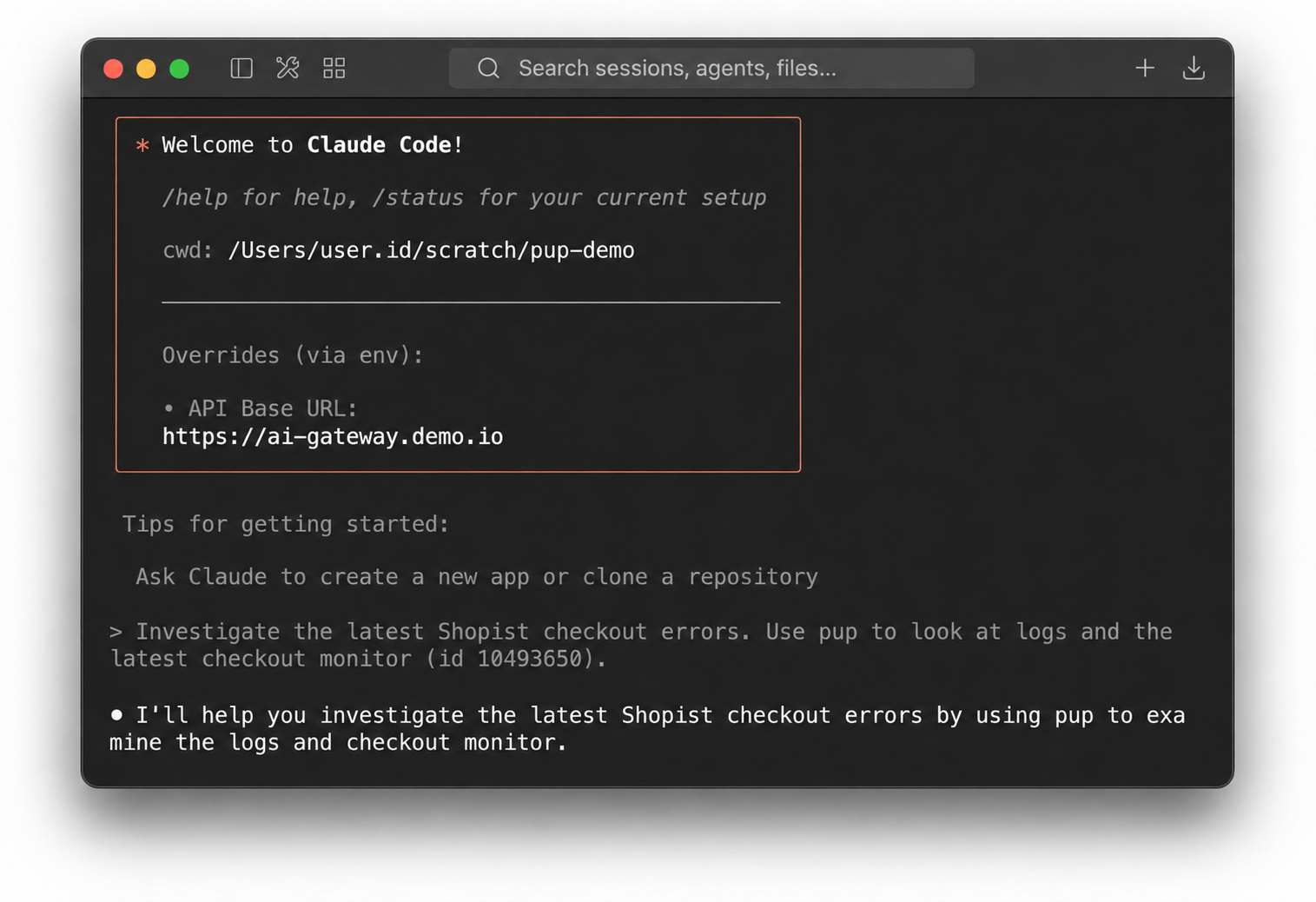Click the search magnifier icon
Viewport: 1316px width, 902px height.
tap(488, 68)
